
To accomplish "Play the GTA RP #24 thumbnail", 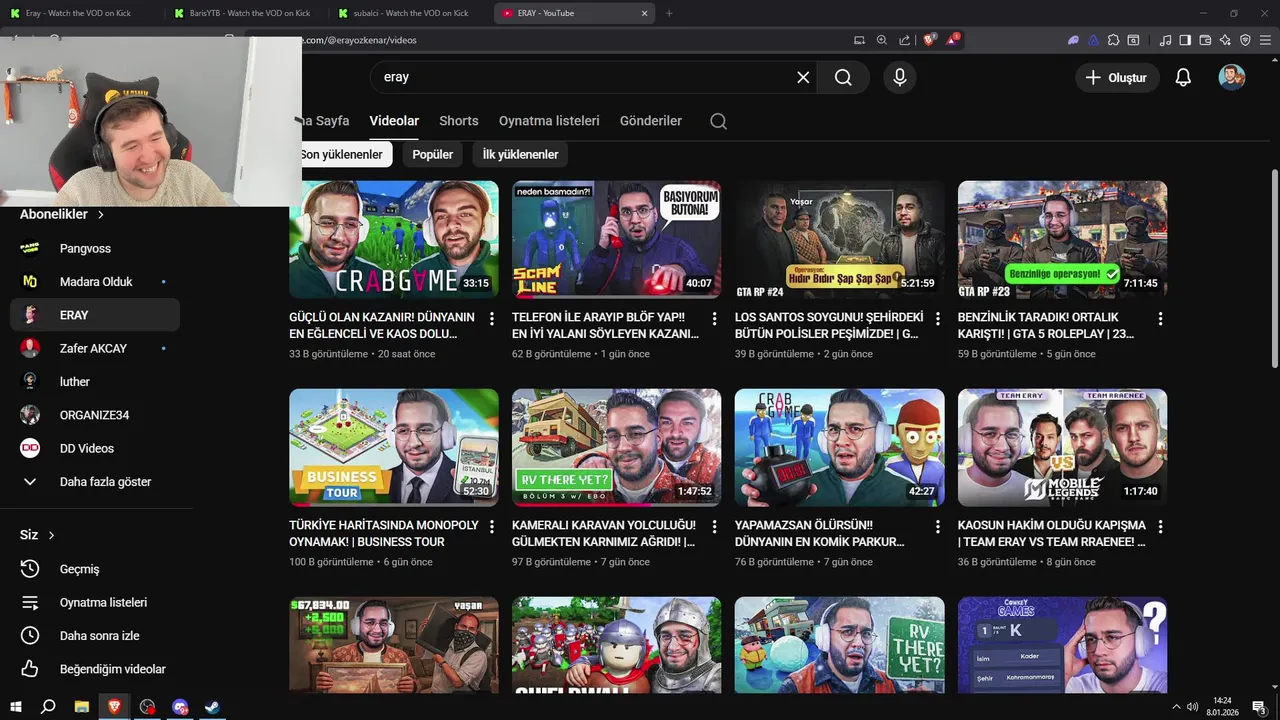I will click(839, 239).
